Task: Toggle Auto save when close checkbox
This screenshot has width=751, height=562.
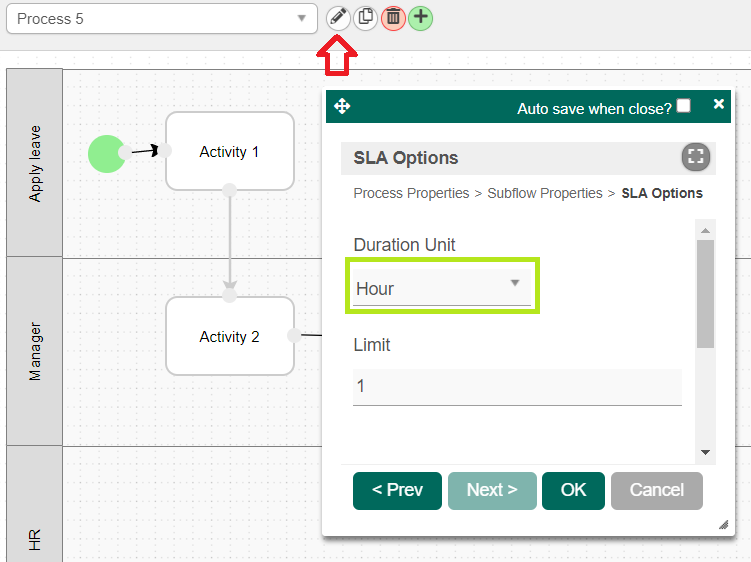Action: (x=683, y=105)
